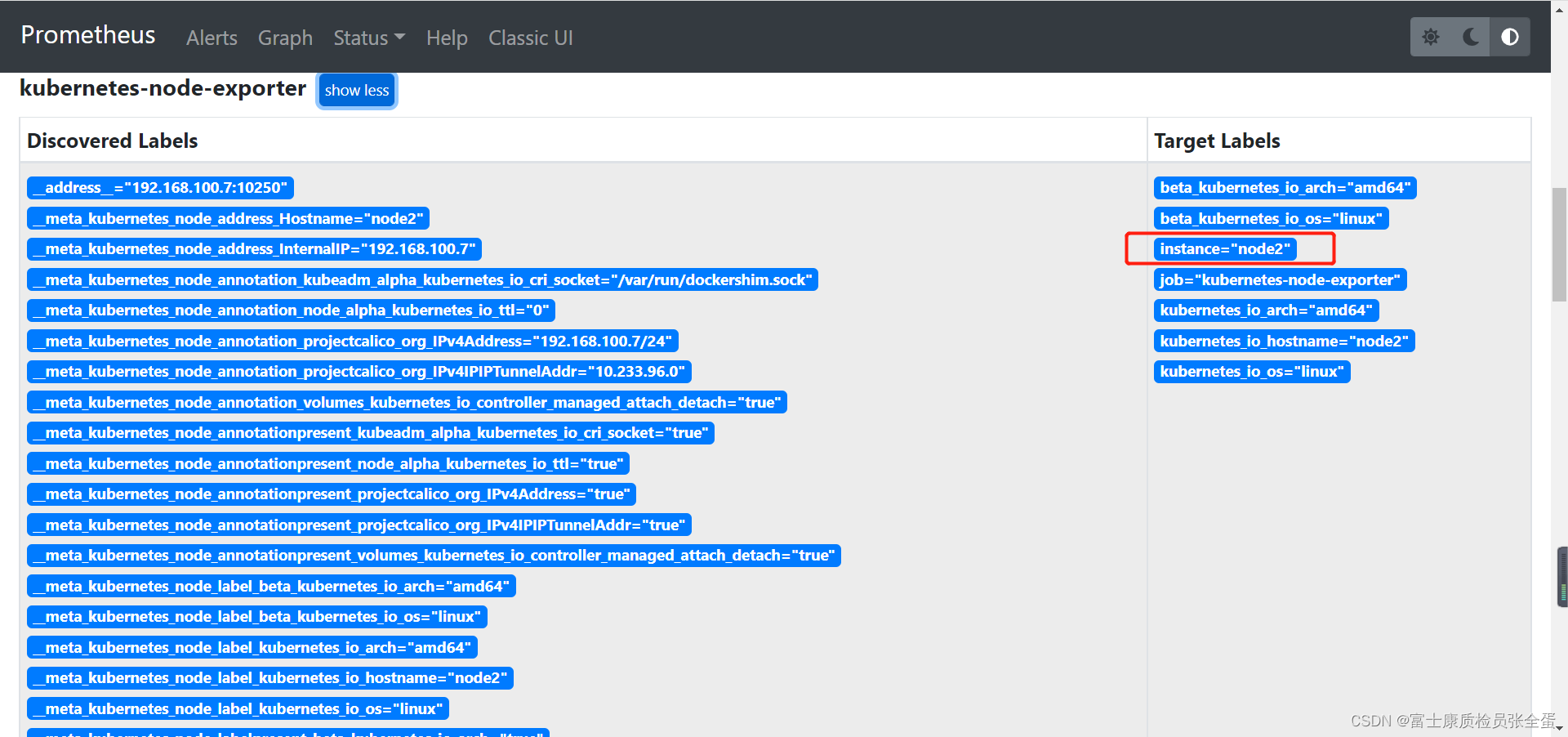Click the node_label_beta_kubernetes_io_os="linux" label
Image resolution: width=1568 pixels, height=737 pixels.
pos(257,617)
